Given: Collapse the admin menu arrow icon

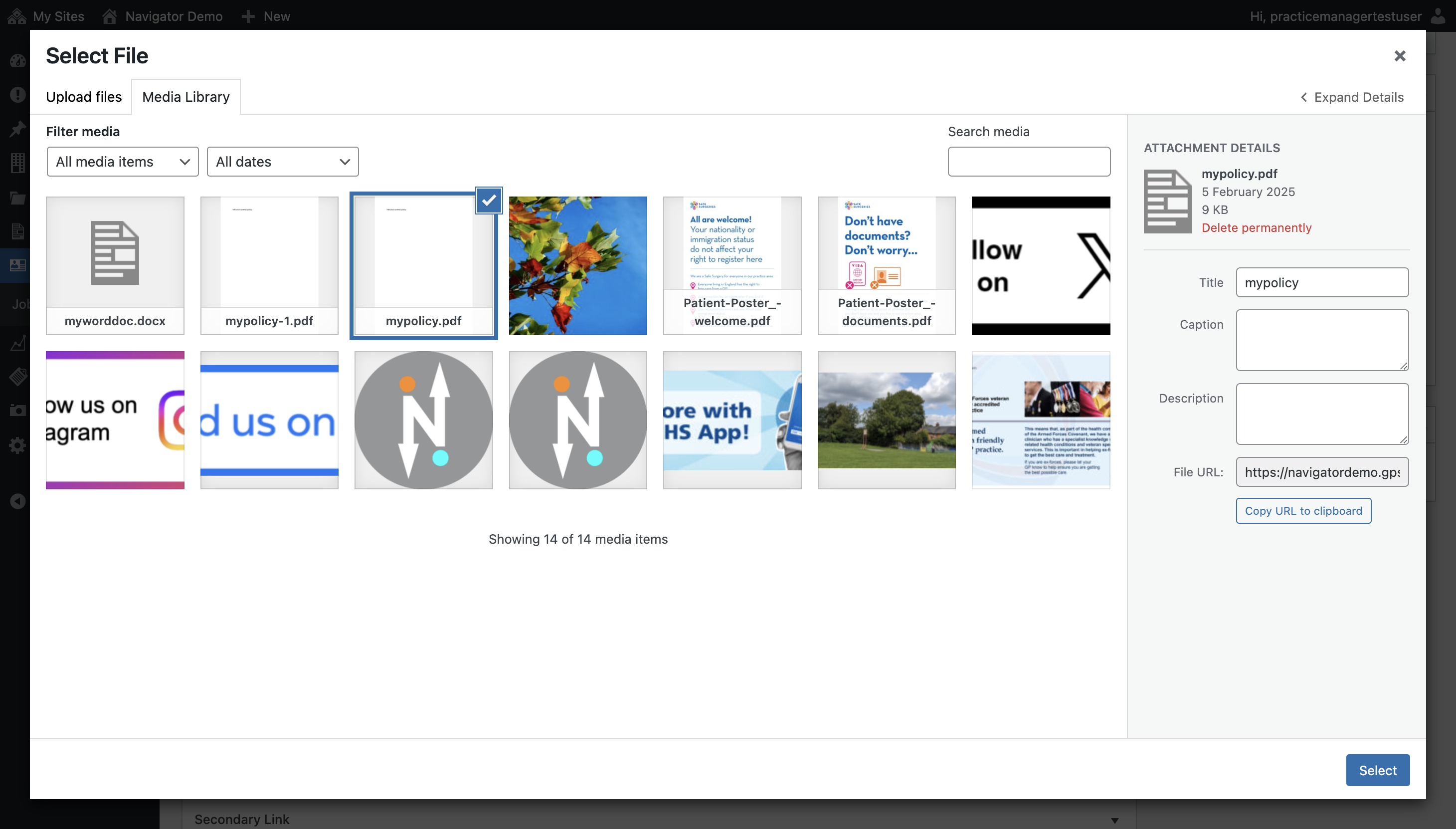Looking at the screenshot, I should (17, 501).
